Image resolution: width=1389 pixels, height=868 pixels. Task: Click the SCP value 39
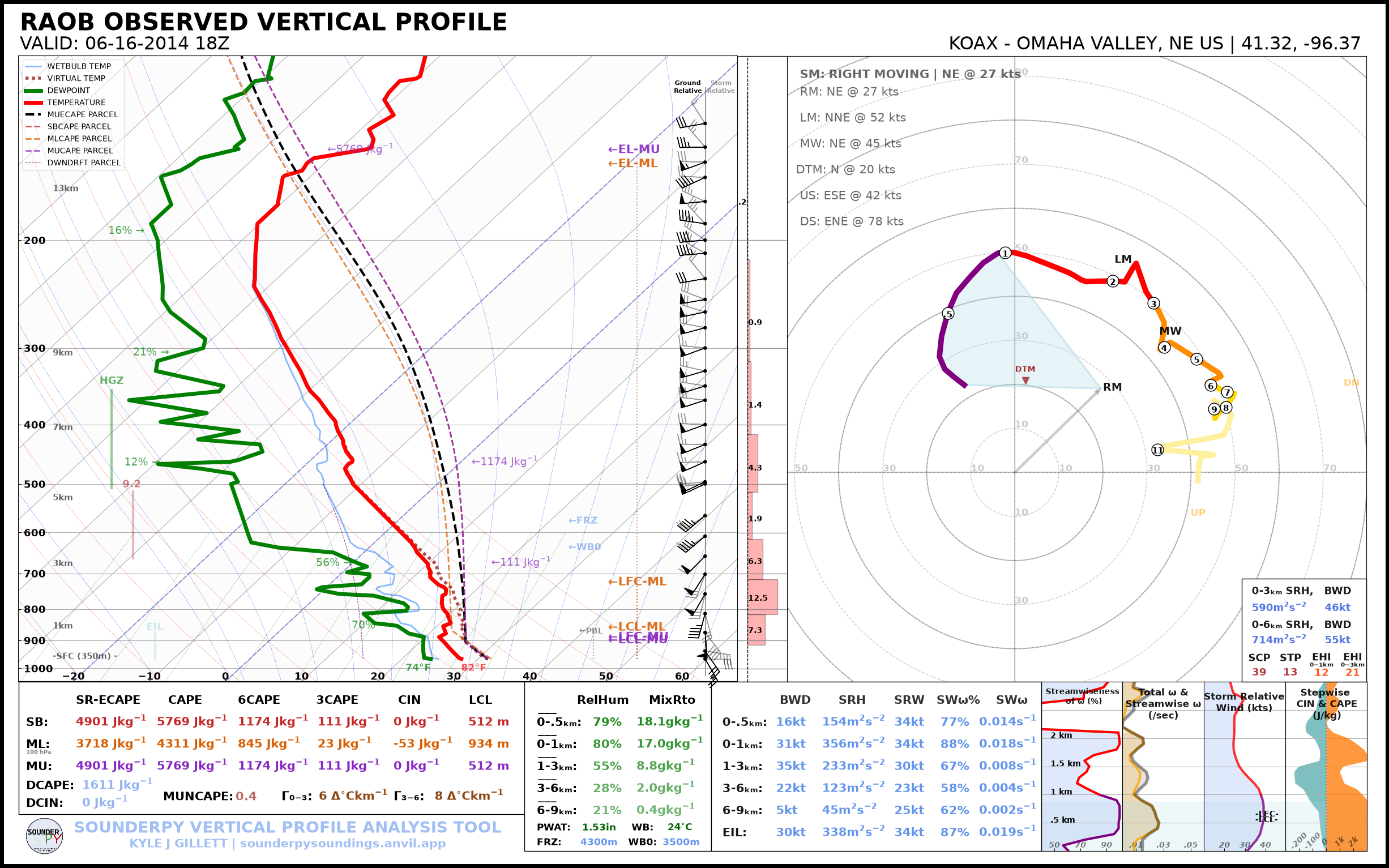(x=1259, y=672)
